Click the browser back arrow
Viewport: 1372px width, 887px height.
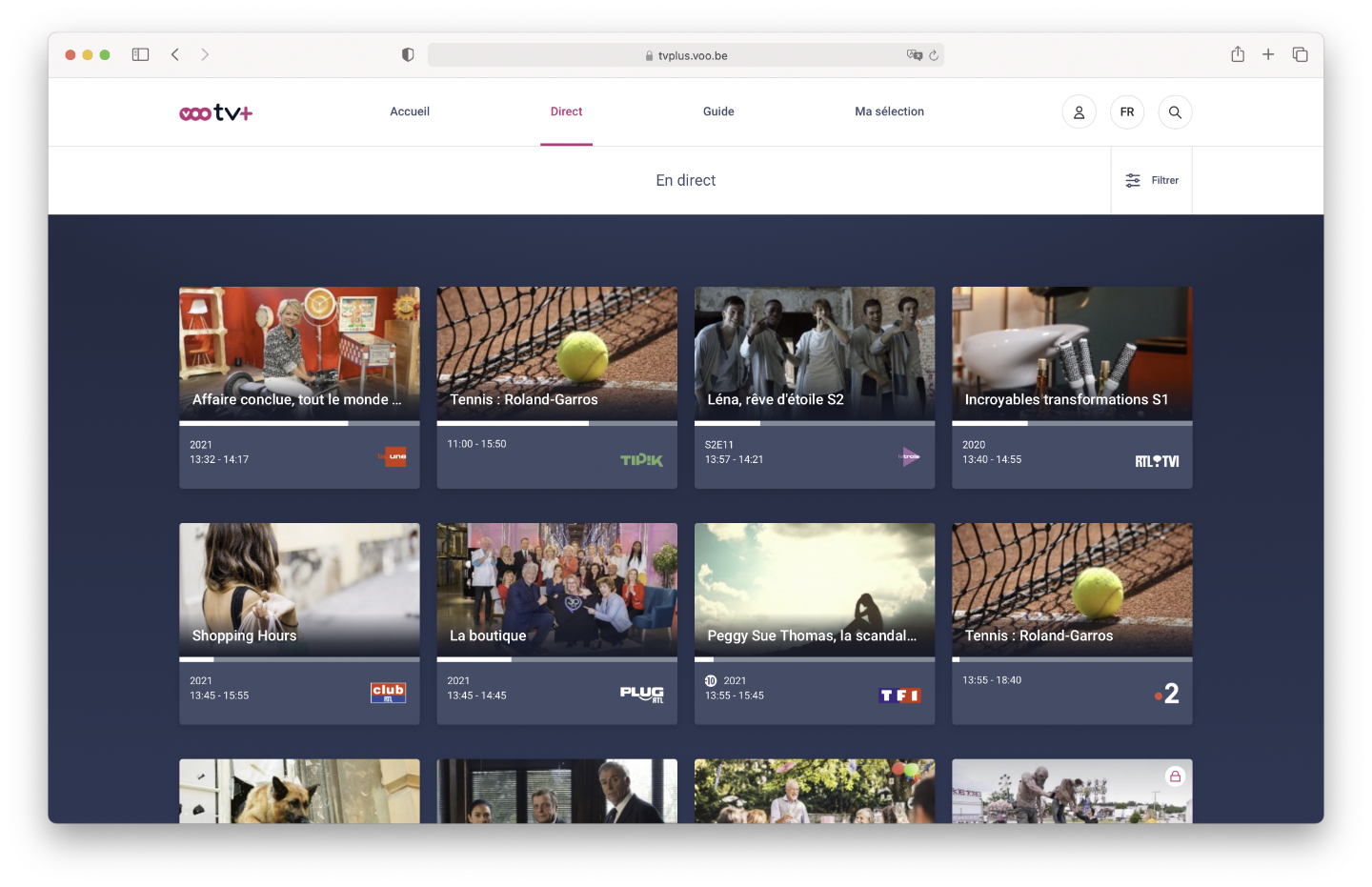point(175,54)
